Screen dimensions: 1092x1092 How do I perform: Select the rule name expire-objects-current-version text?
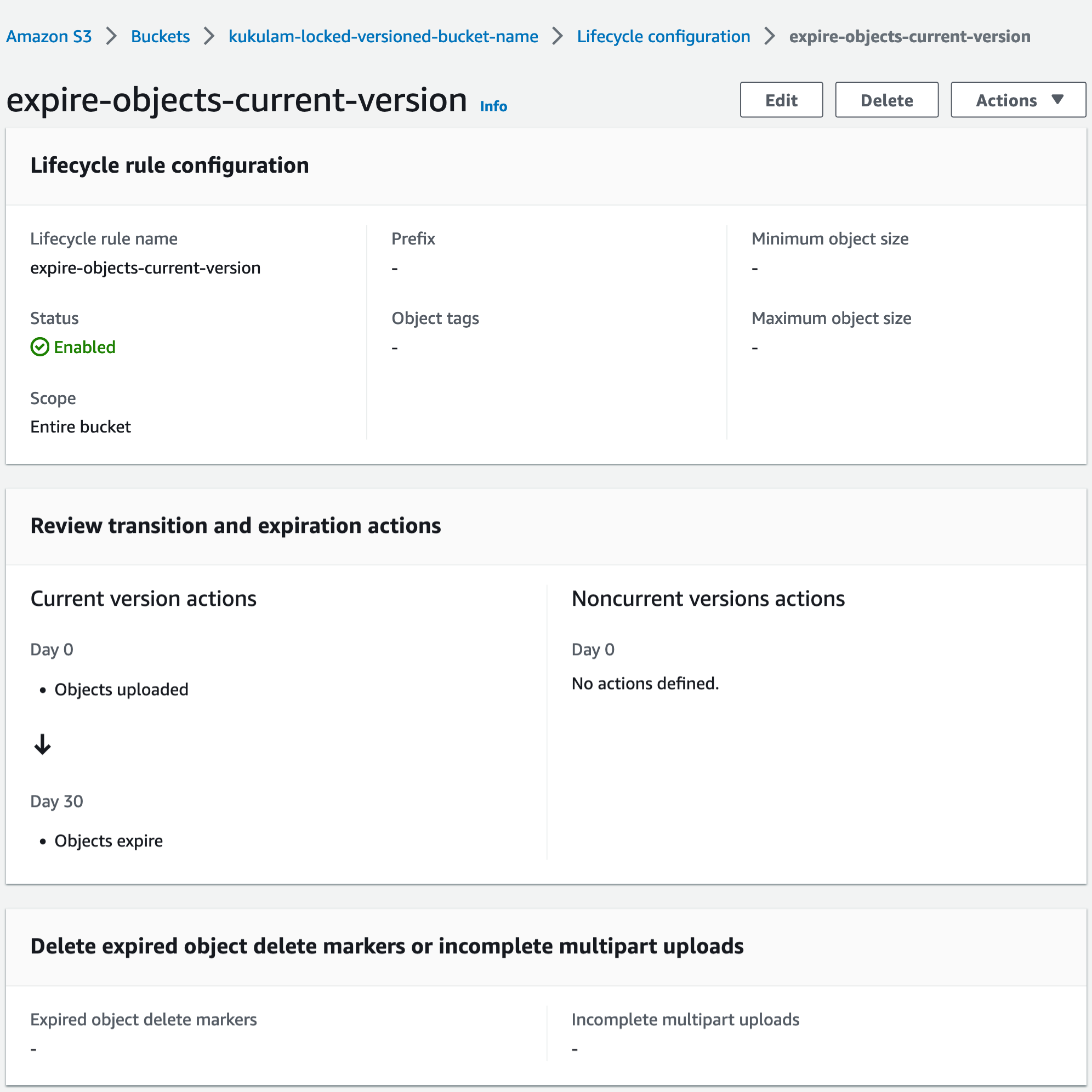[145, 268]
